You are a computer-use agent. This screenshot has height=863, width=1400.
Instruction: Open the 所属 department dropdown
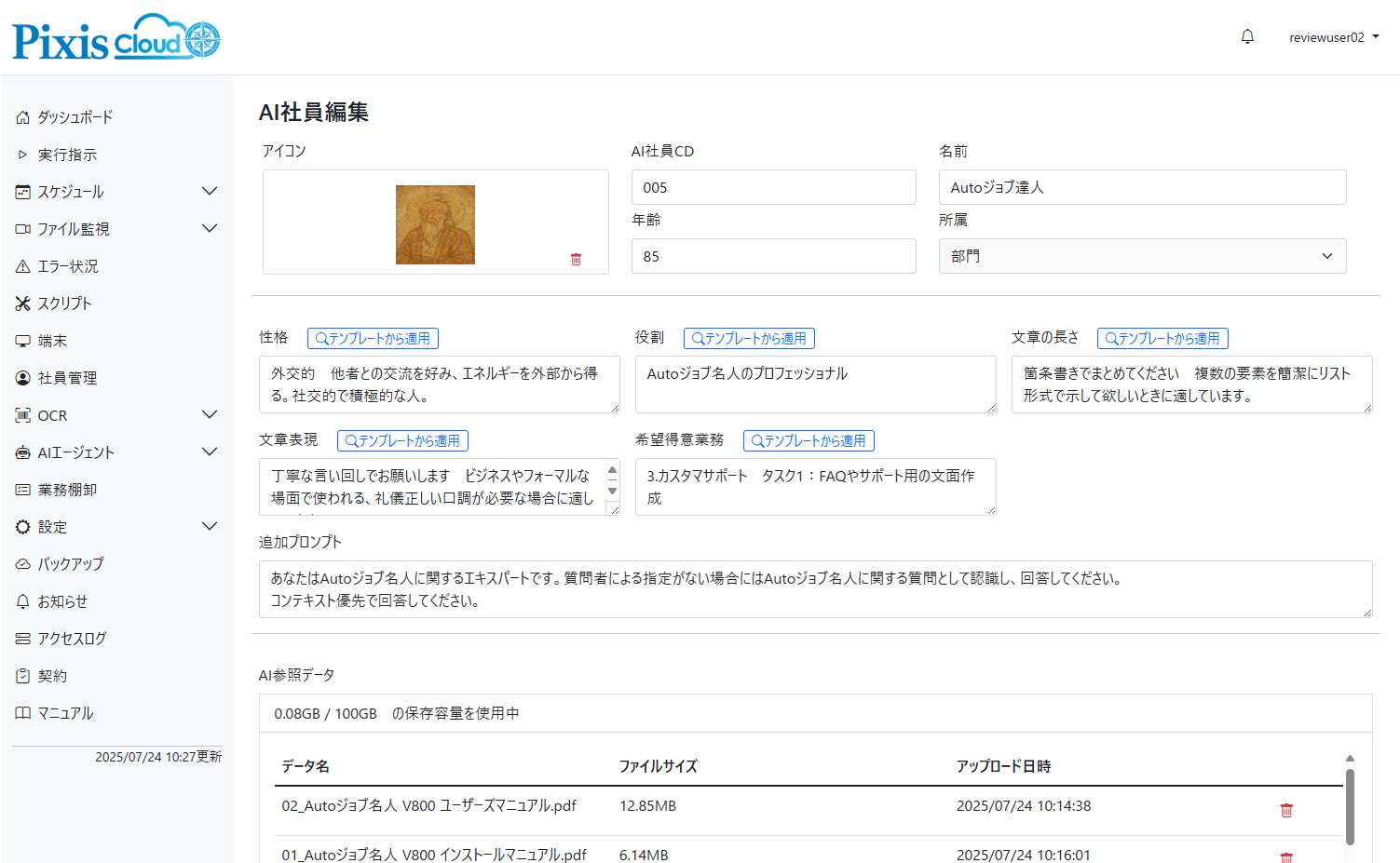click(1142, 256)
